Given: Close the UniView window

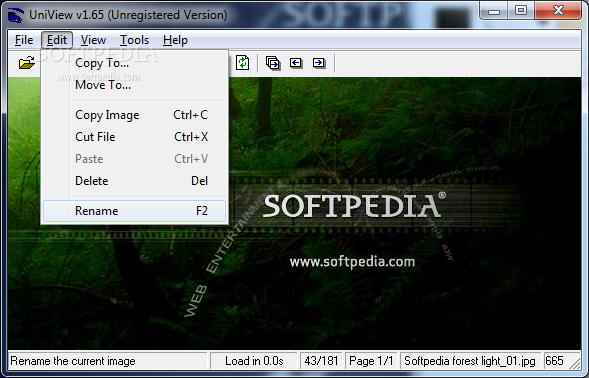Looking at the screenshot, I should pos(558,11).
